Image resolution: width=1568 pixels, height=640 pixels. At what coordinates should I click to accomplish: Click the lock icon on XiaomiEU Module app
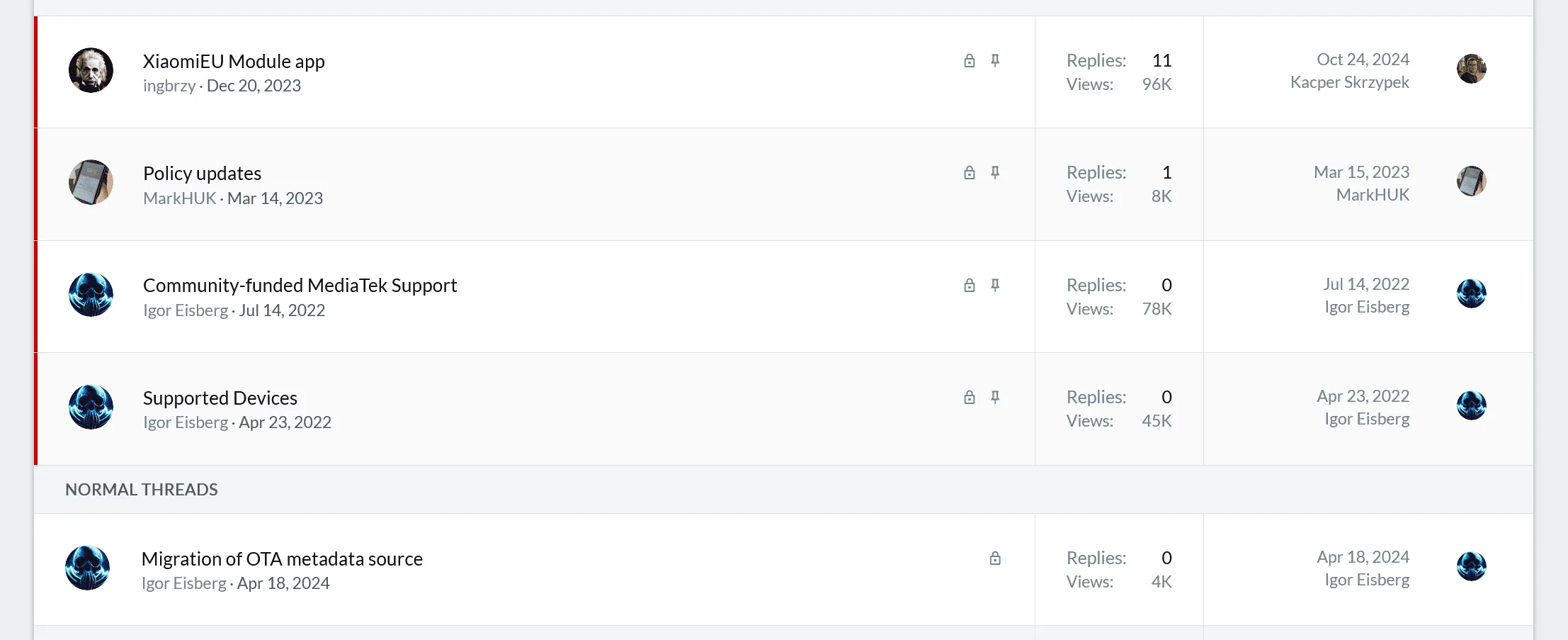970,61
